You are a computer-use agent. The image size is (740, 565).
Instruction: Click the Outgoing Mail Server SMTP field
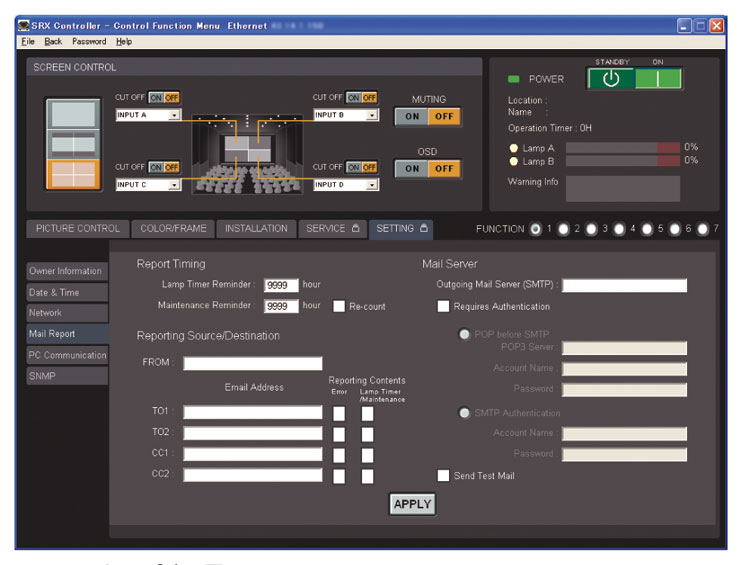pos(625,285)
